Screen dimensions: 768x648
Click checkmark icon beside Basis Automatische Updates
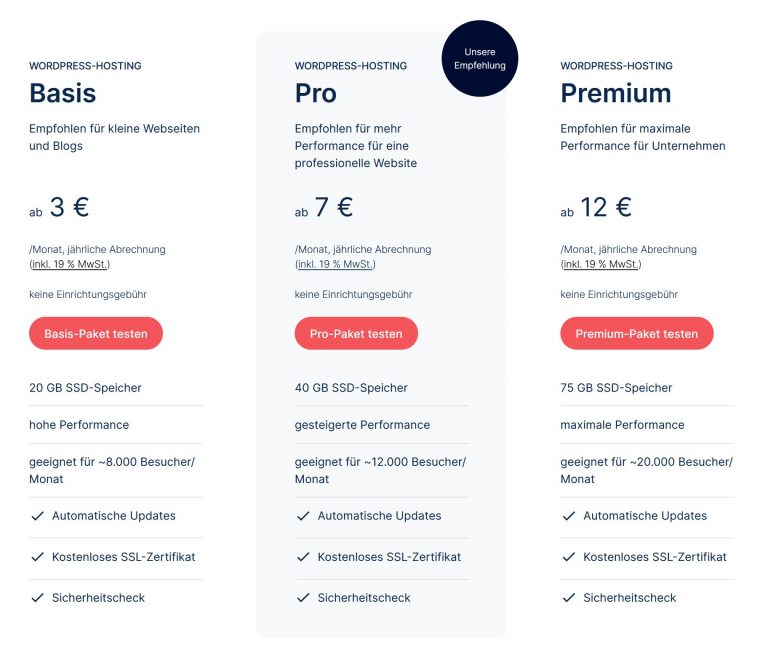pos(37,516)
